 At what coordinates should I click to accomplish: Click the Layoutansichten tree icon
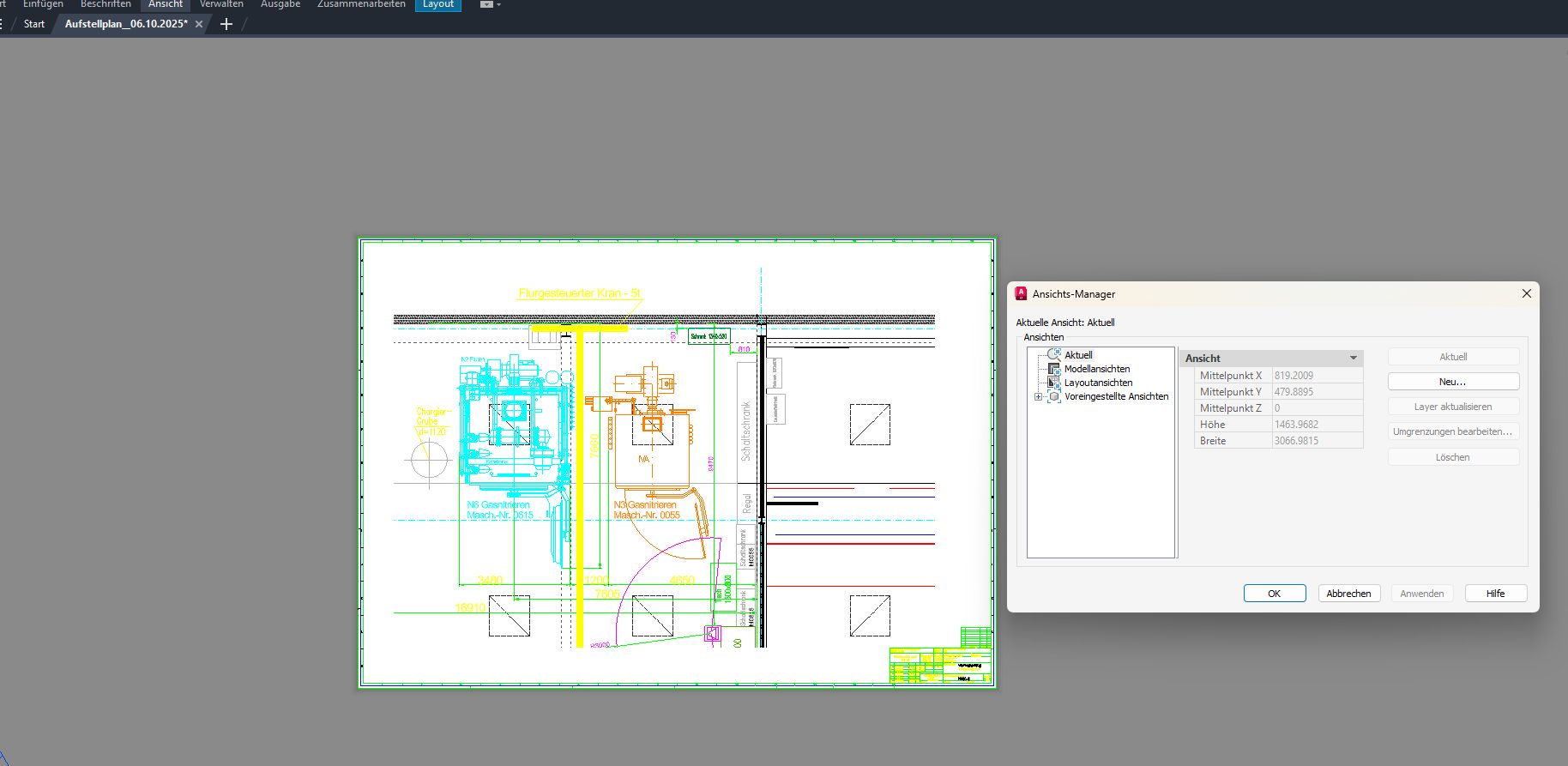point(1054,383)
